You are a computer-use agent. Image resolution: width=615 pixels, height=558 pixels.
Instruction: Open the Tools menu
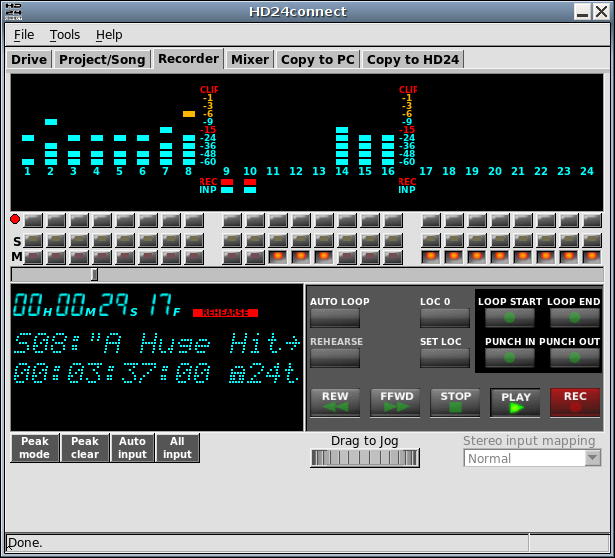point(65,34)
